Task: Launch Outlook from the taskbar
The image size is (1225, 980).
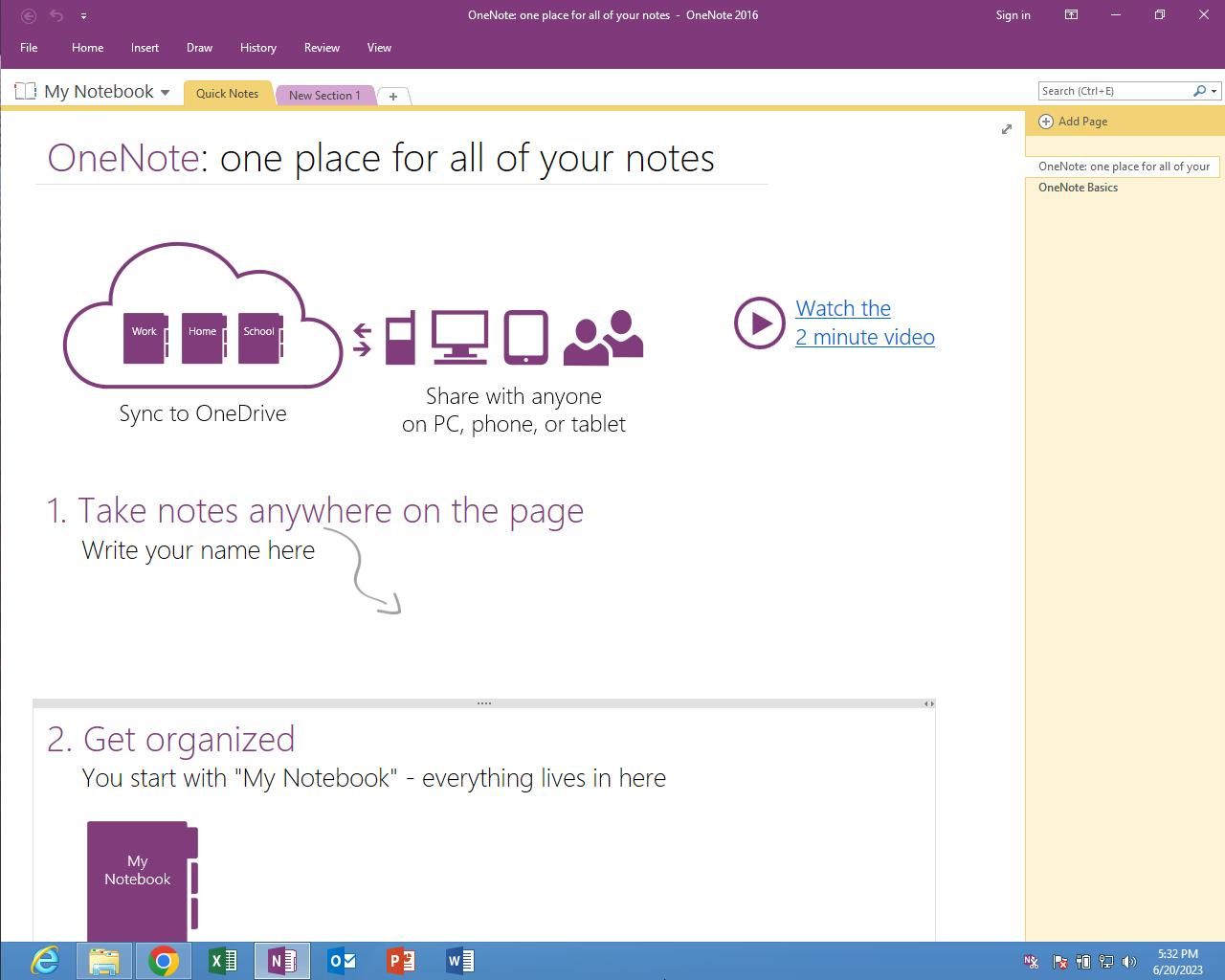Action: [x=342, y=961]
